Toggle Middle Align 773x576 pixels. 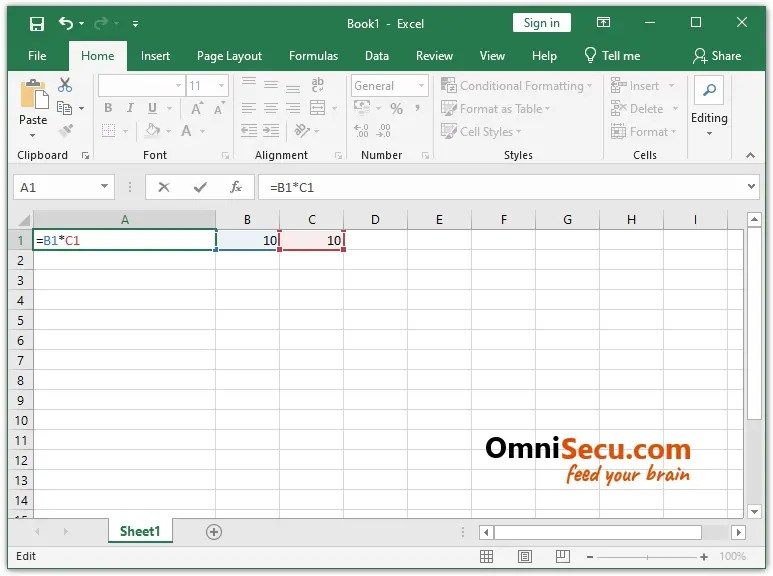pyautogui.click(x=271, y=85)
